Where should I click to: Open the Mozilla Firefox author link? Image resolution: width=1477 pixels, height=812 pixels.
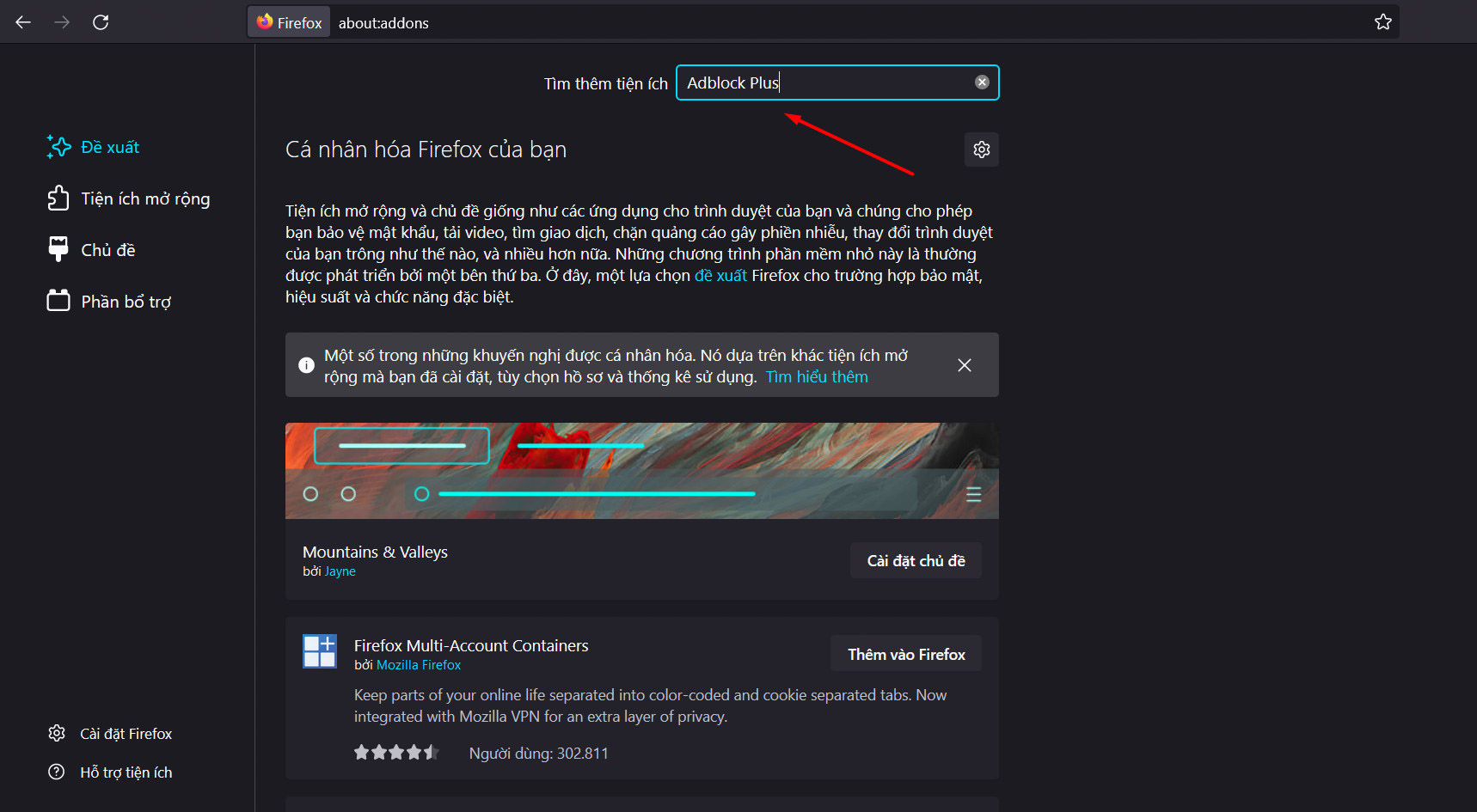tap(419, 665)
